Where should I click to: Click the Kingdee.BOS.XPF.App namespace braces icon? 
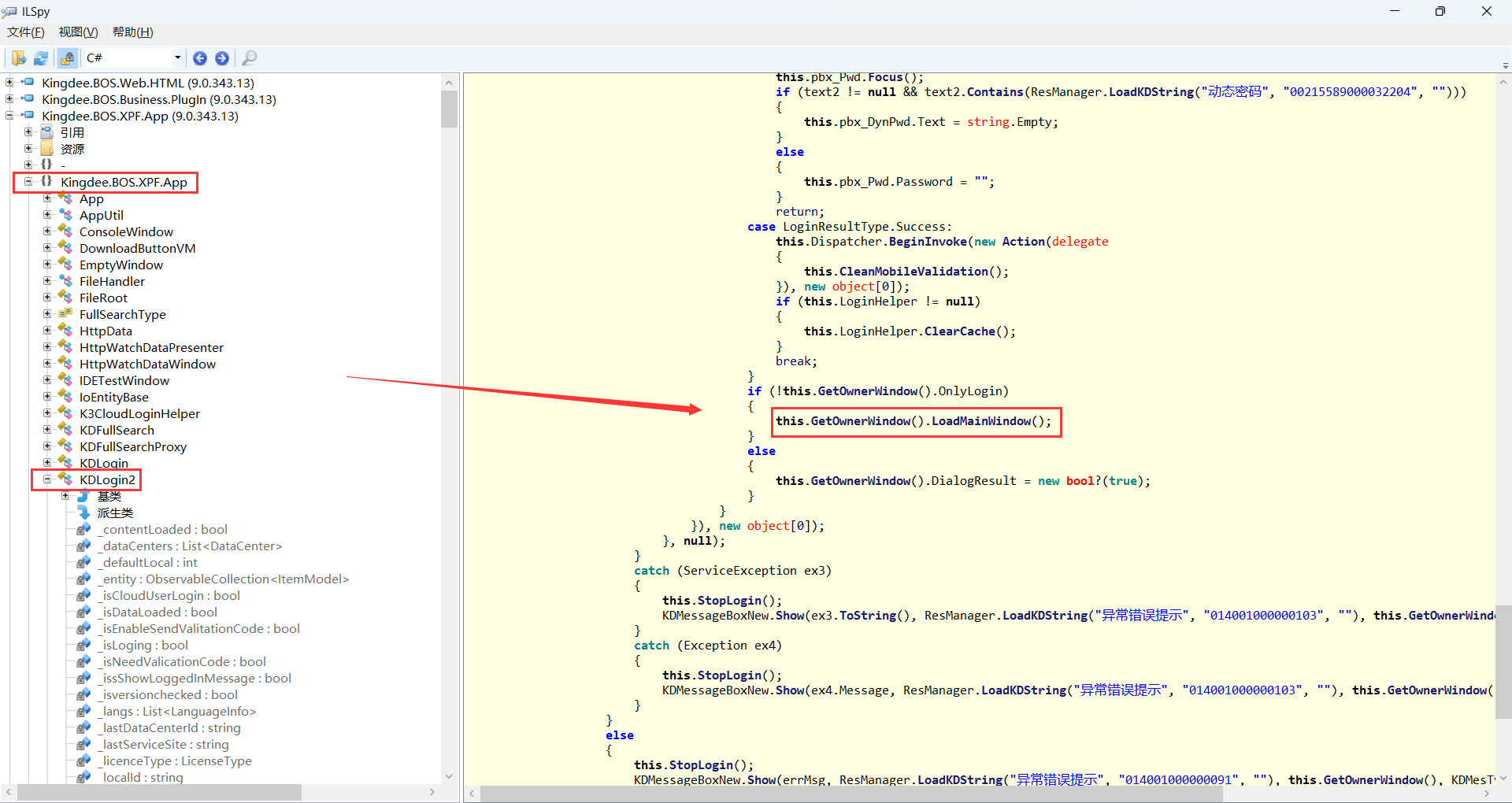point(46,181)
